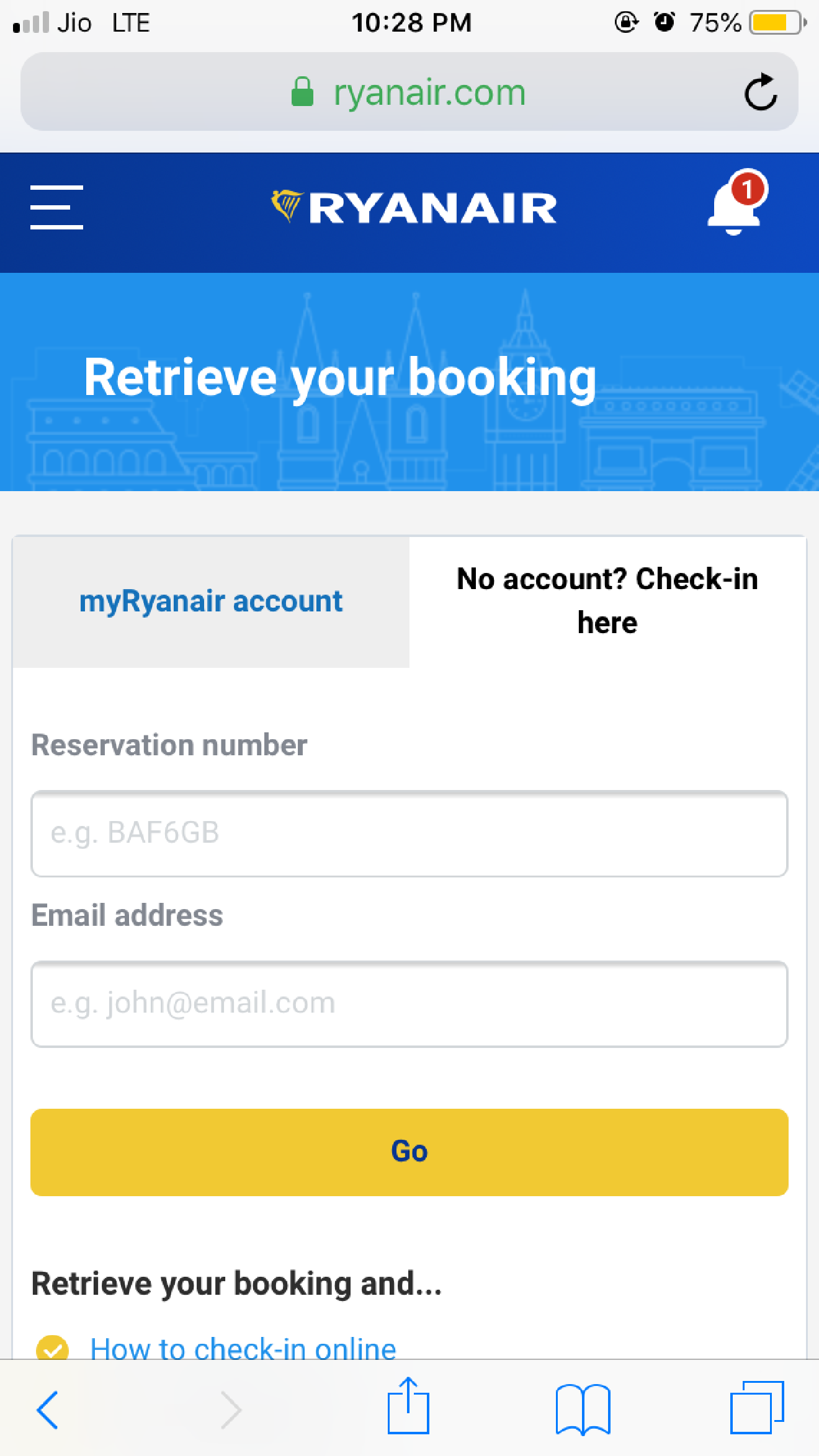Tap the forward arrow in Safari toolbar
Screen dimensions: 819x1456
pos(231,1409)
